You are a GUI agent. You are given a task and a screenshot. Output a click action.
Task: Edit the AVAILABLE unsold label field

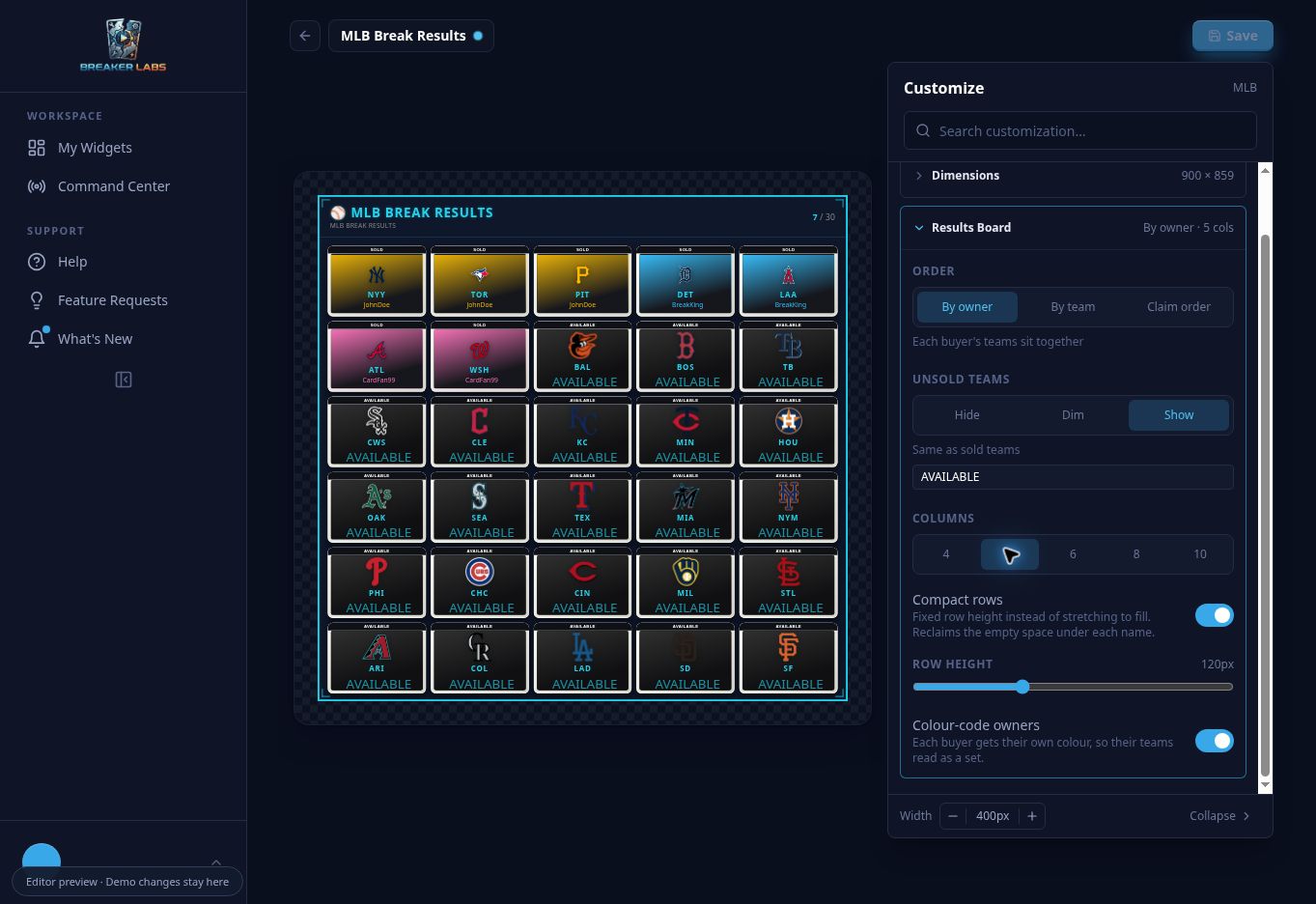click(1073, 477)
